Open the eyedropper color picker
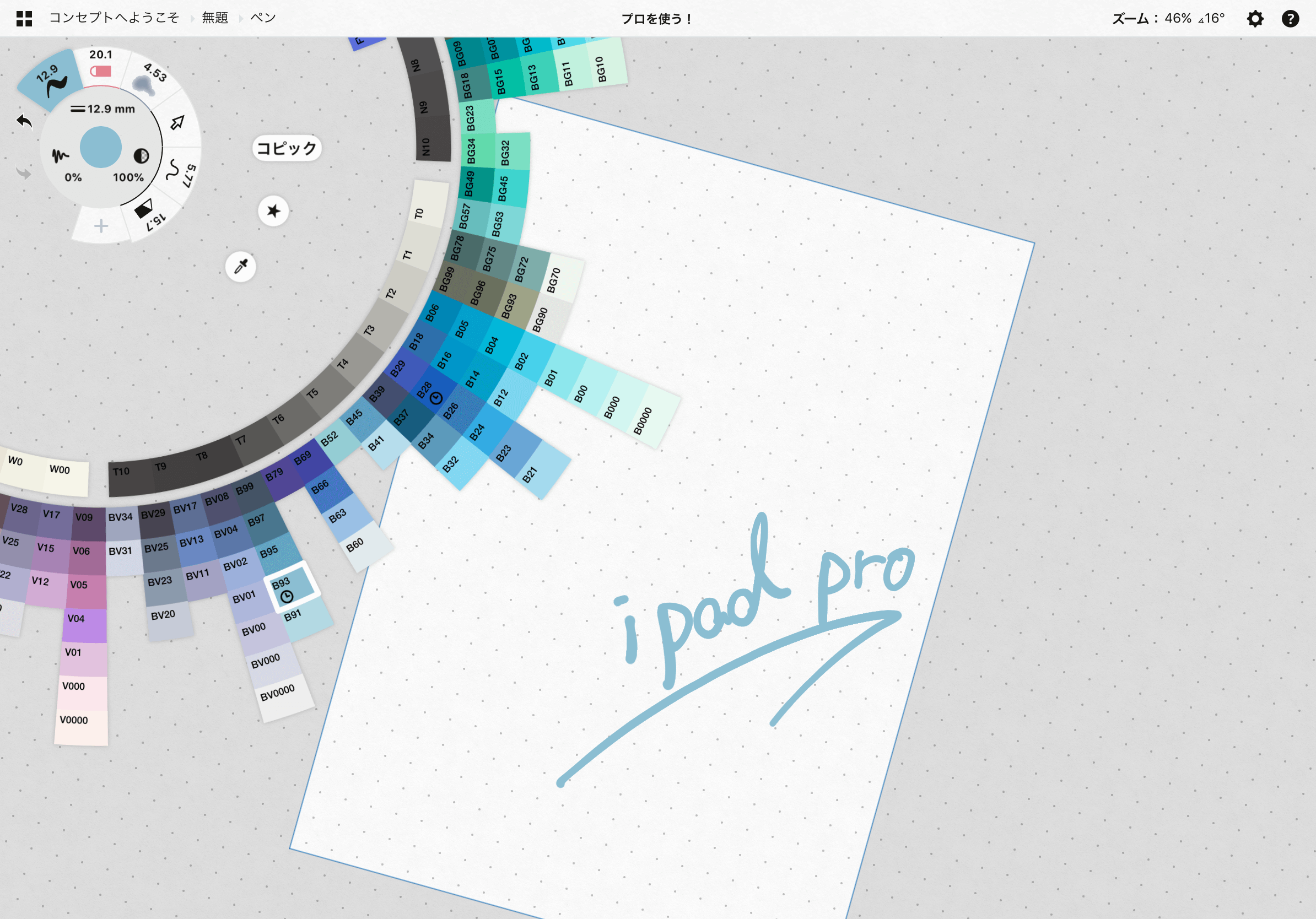The image size is (1316, 919). click(x=241, y=267)
